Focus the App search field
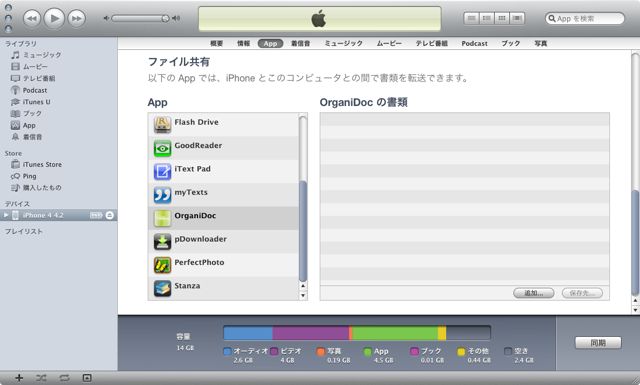The width and height of the screenshot is (640, 385). pos(584,18)
